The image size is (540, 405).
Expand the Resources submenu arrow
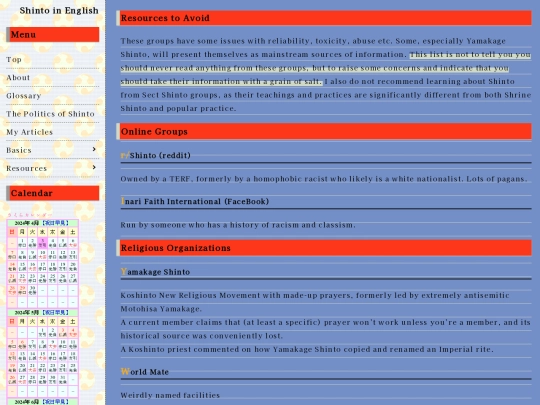pos(94,167)
